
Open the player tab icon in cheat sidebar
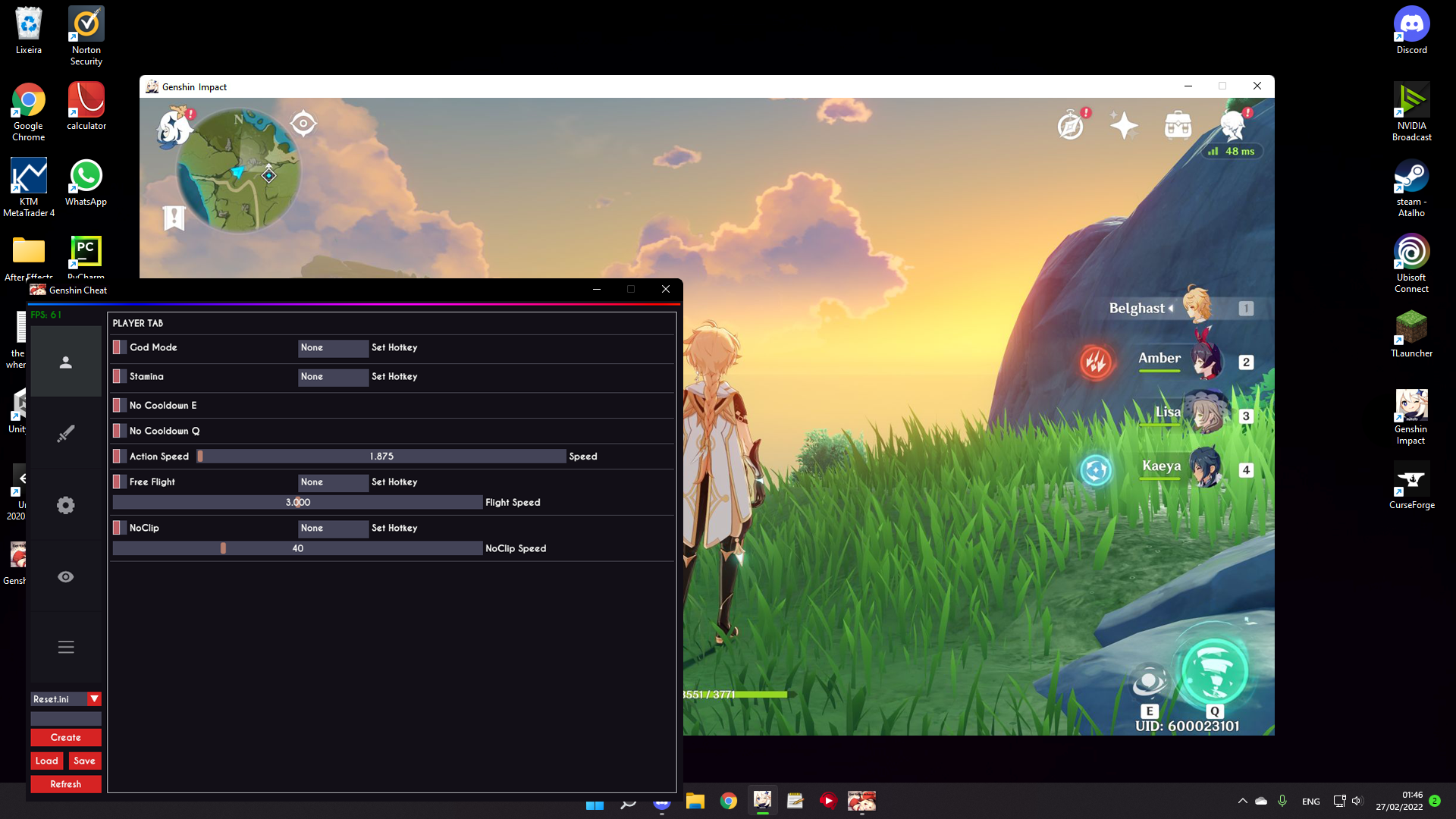click(66, 362)
